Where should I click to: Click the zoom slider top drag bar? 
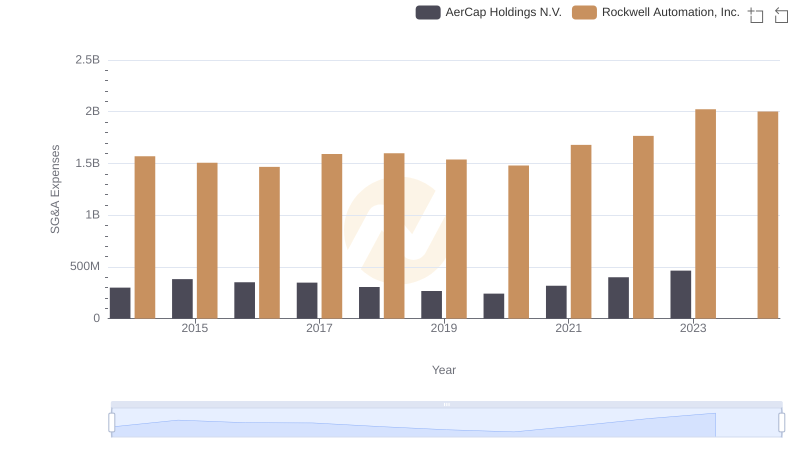[x=446, y=404]
